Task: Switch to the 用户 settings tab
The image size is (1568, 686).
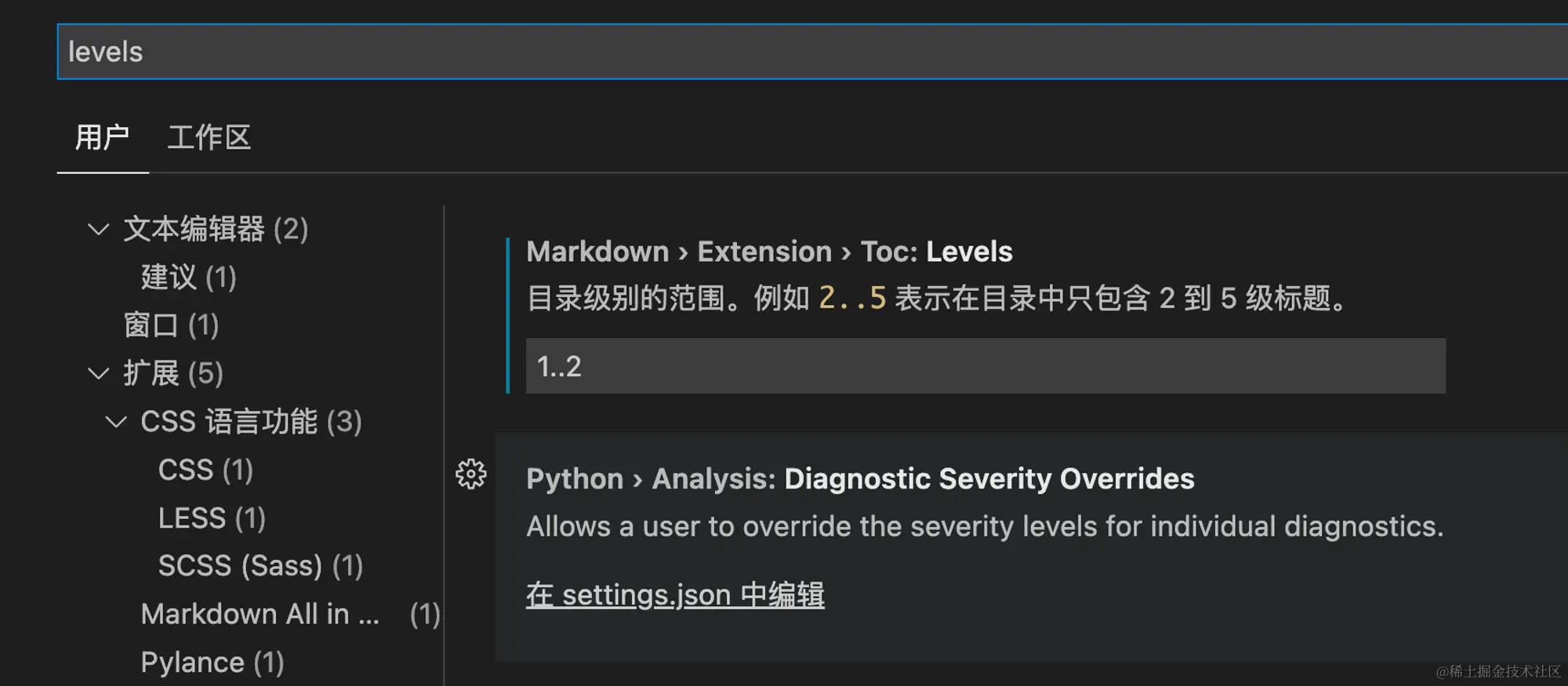Action: (102, 138)
